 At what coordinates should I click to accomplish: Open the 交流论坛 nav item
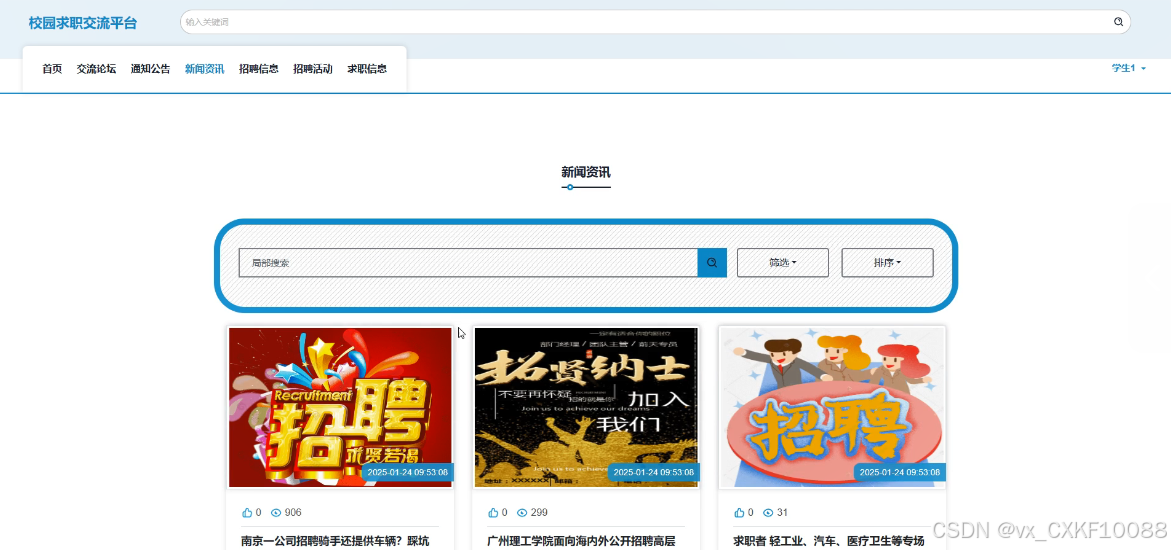click(96, 69)
